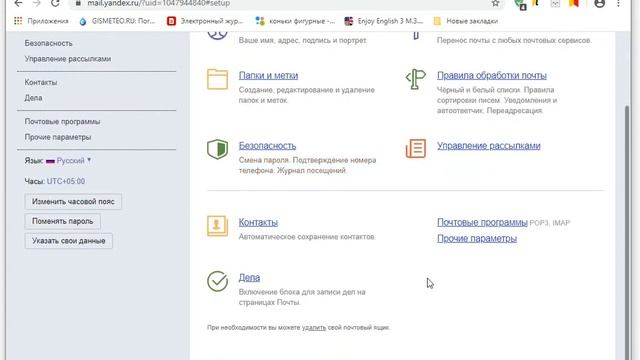This screenshot has width=640, height=360.
Task: Open the Электронный жур... bookmark
Action: point(205,21)
